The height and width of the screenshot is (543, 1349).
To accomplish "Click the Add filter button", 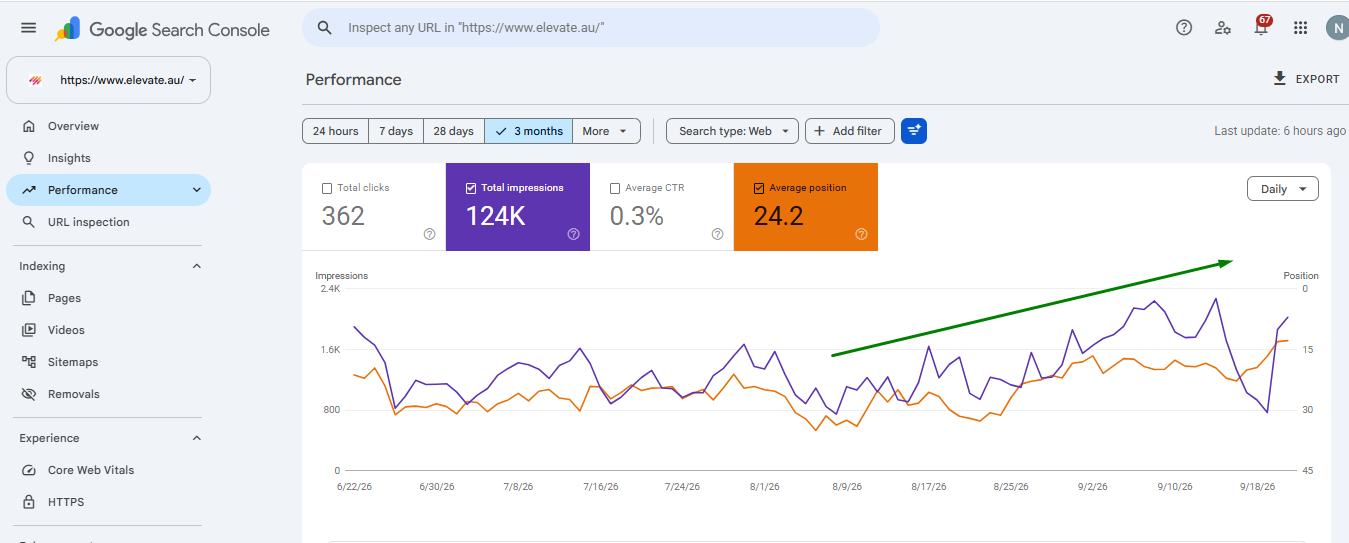I will pos(849,131).
